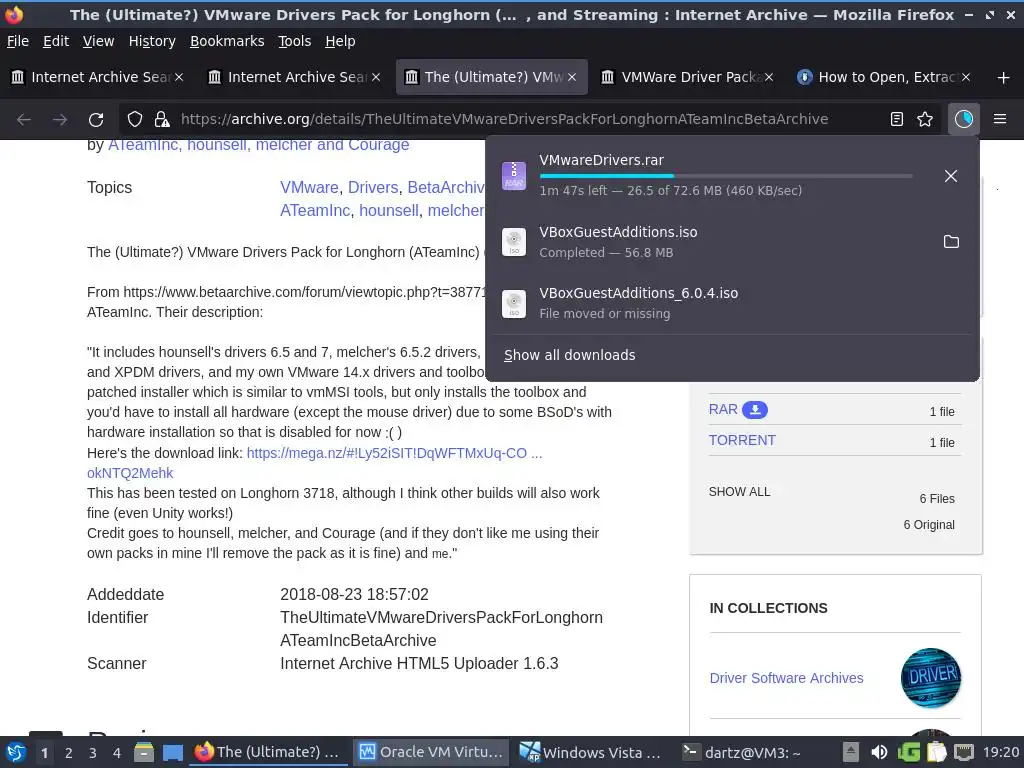This screenshot has width=1024, height=768.
Task: Open new browser tab with plus
Action: [x=1004, y=78]
